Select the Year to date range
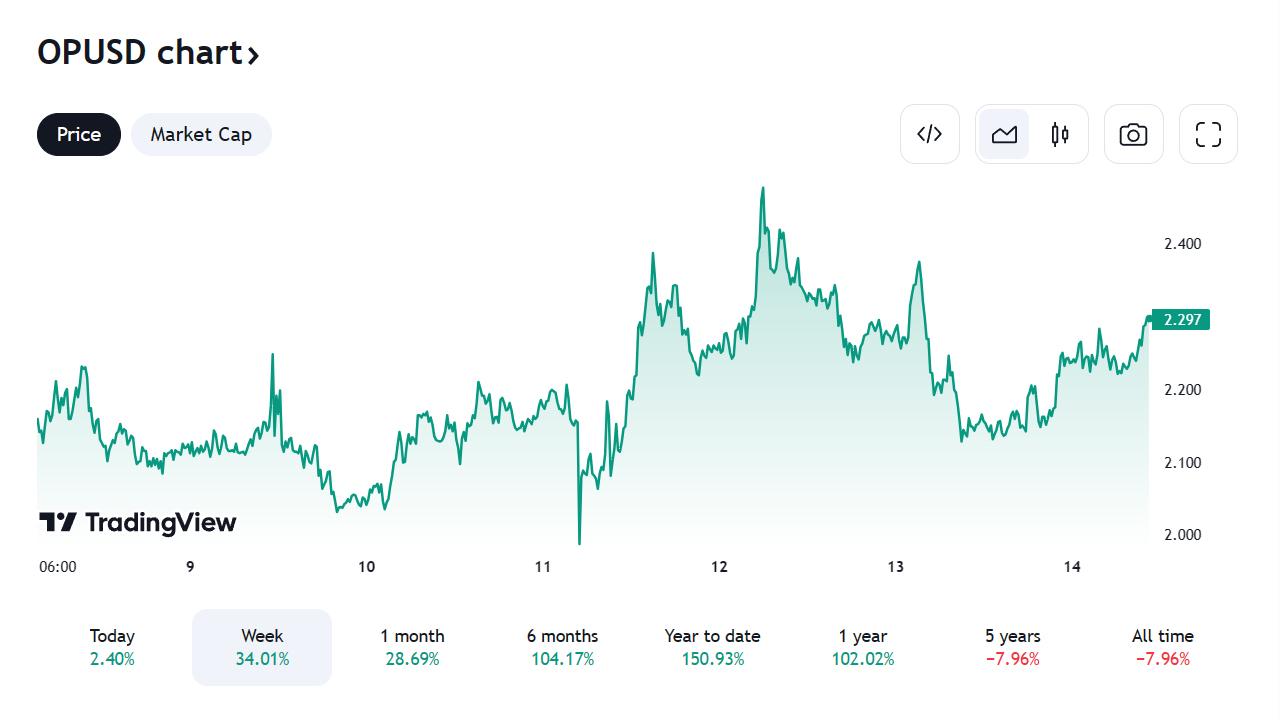This screenshot has height=720, width=1280. click(x=712, y=647)
